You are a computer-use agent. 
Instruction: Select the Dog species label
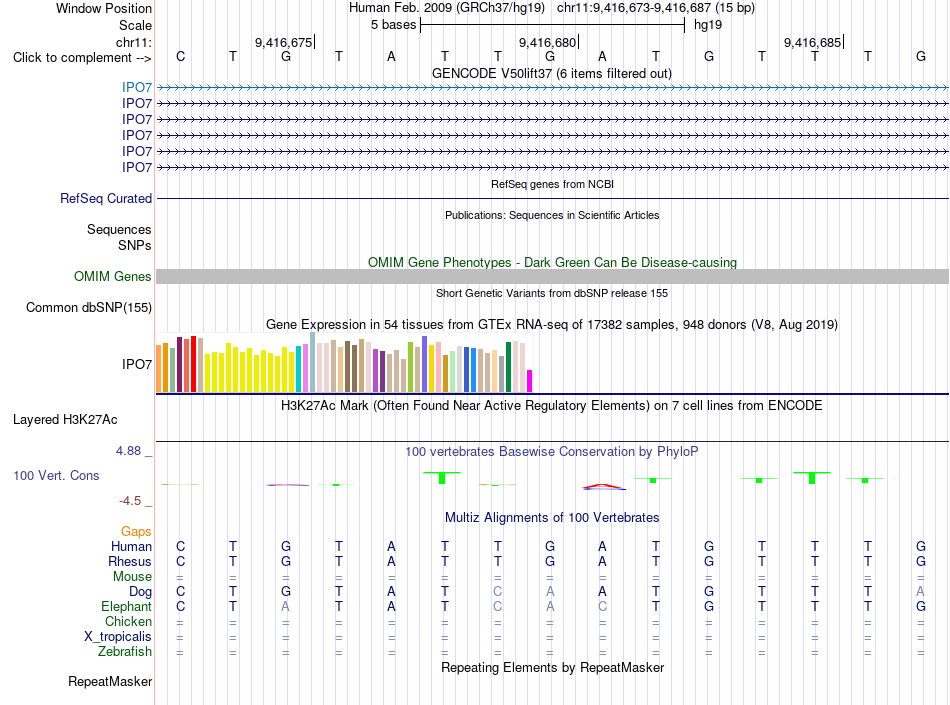[x=141, y=592]
